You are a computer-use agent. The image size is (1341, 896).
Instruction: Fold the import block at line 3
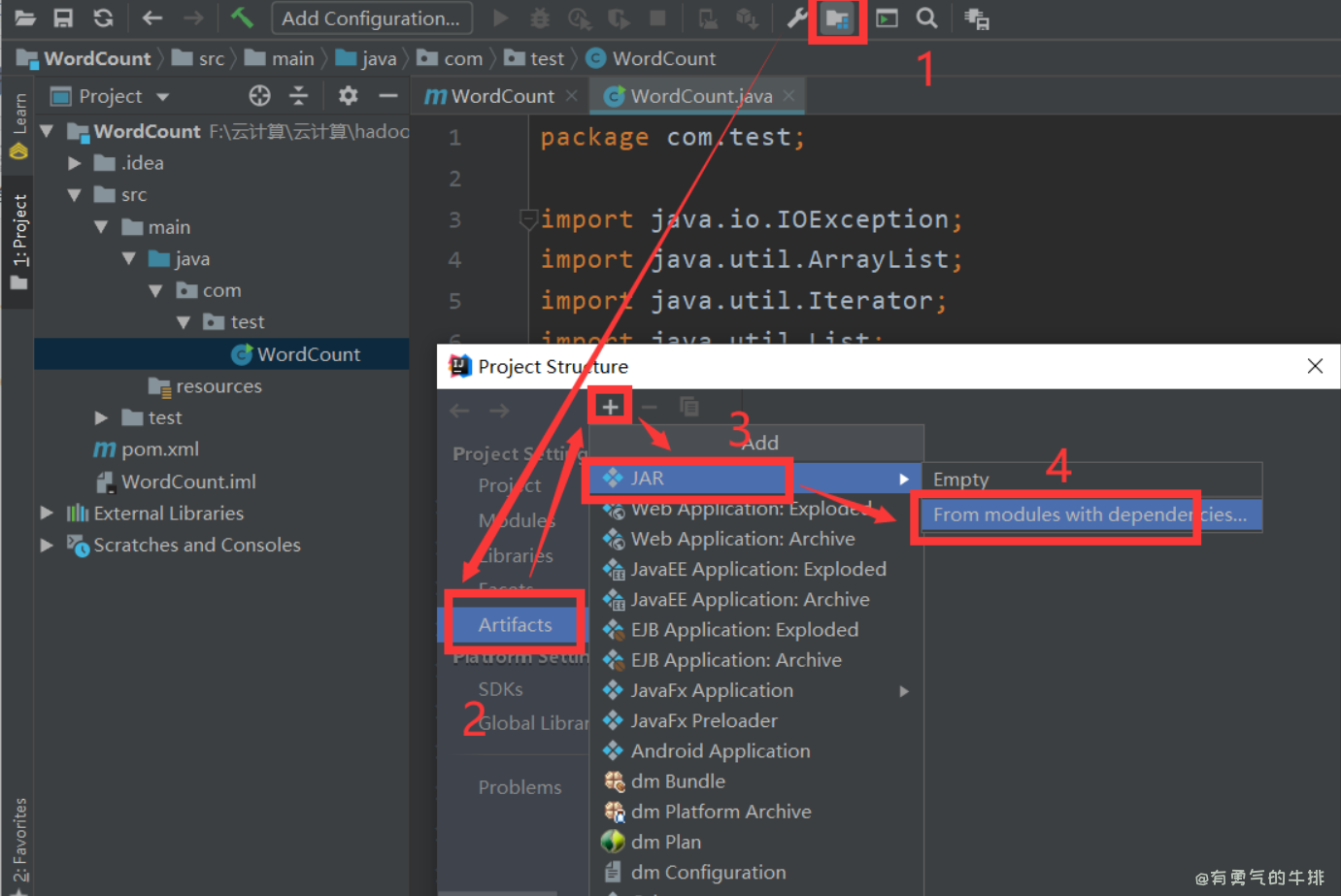528,220
